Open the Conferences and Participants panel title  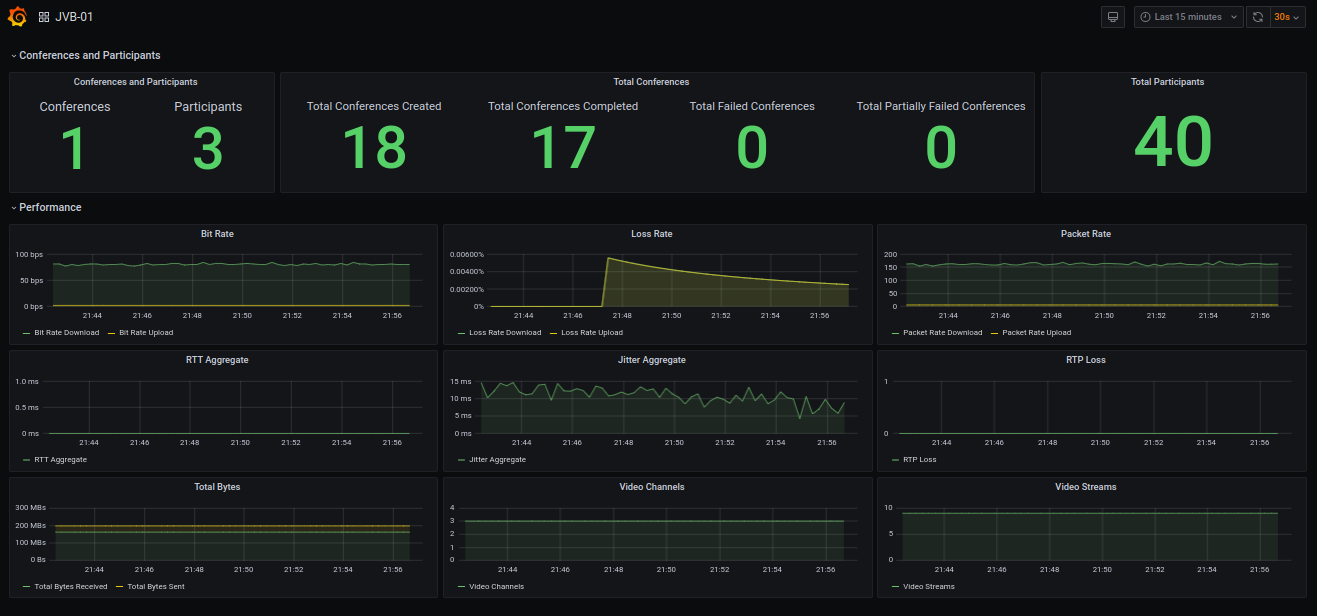136,82
